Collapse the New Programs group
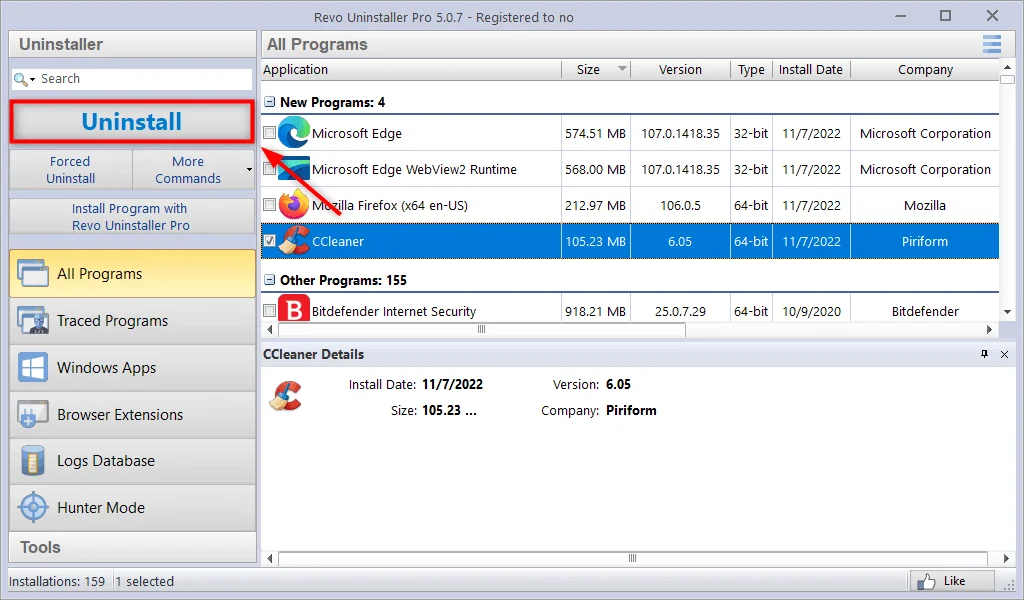Viewport: 1024px width, 600px height. coord(269,102)
